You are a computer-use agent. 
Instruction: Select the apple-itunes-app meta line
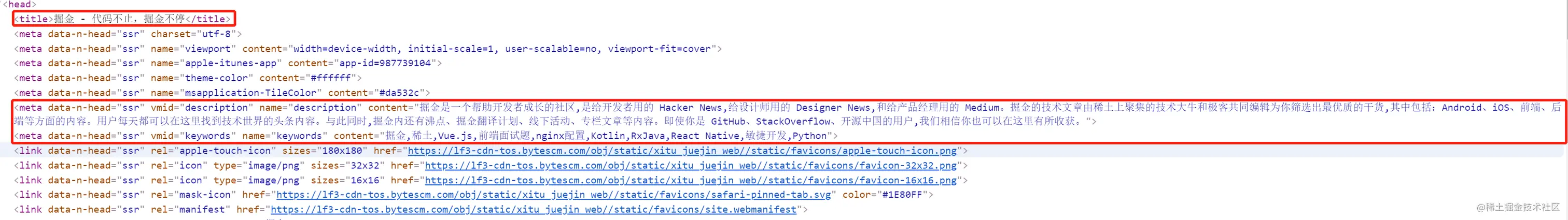click(228, 63)
